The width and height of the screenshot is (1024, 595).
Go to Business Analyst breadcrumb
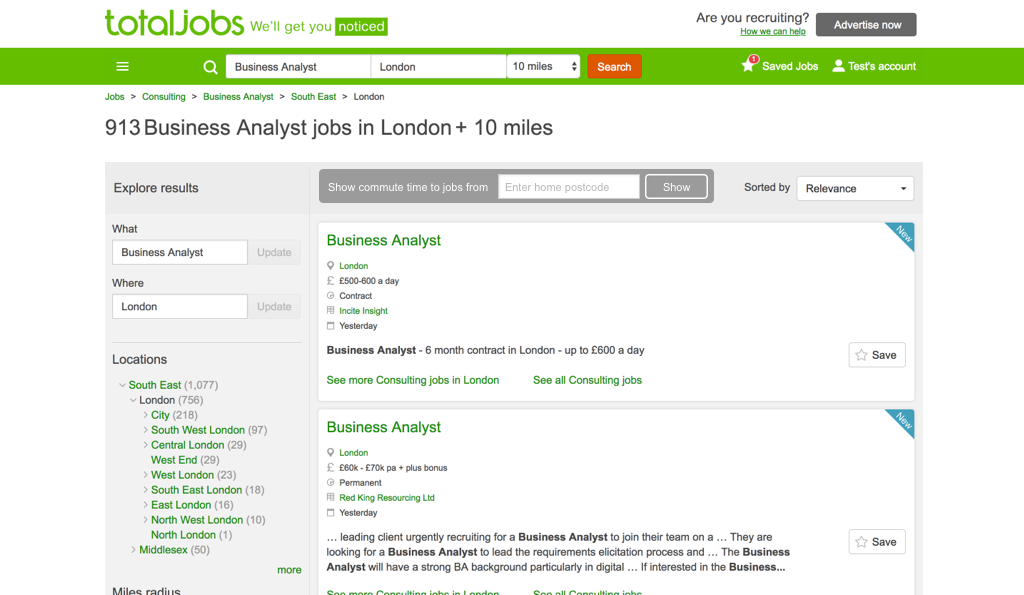pyautogui.click(x=238, y=97)
